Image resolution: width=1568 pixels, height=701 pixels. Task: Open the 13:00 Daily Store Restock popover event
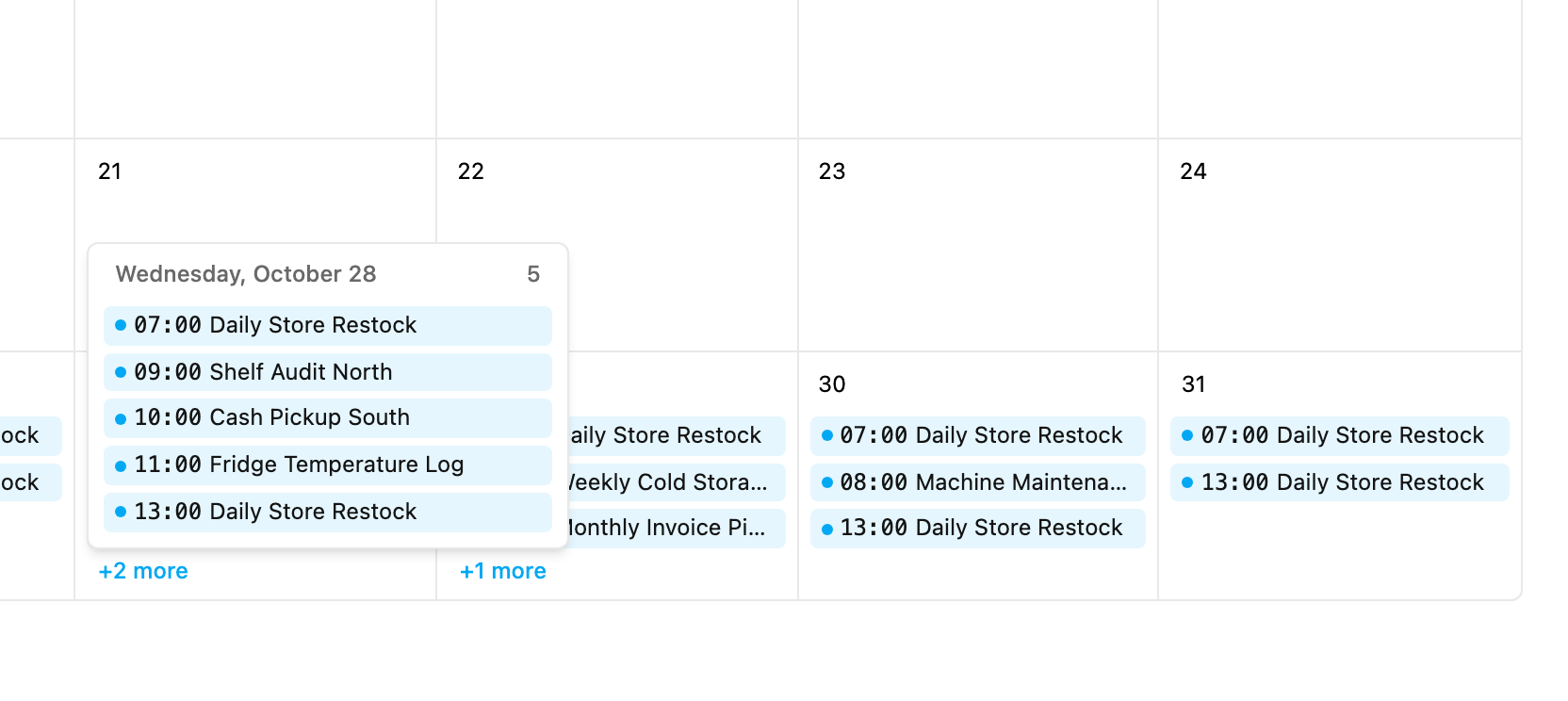327,512
